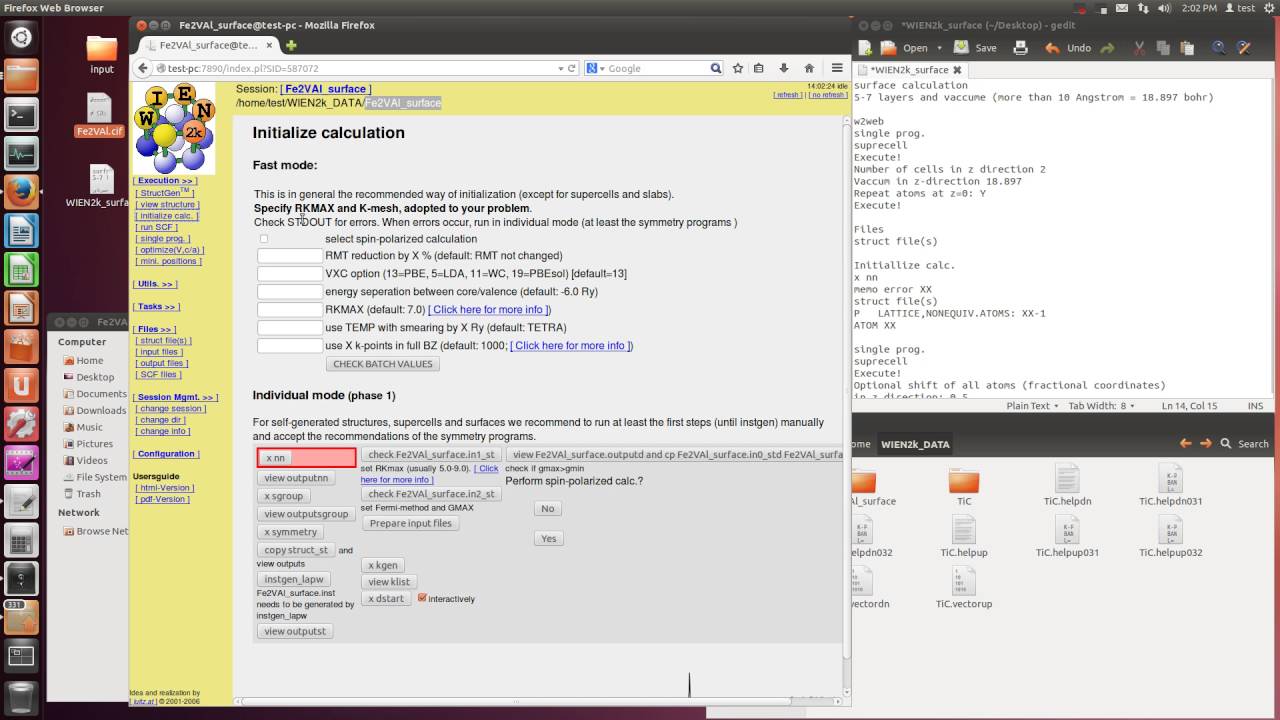The width and height of the screenshot is (1280, 720).
Task: Open the Trash in the launcher
Action: point(21,695)
